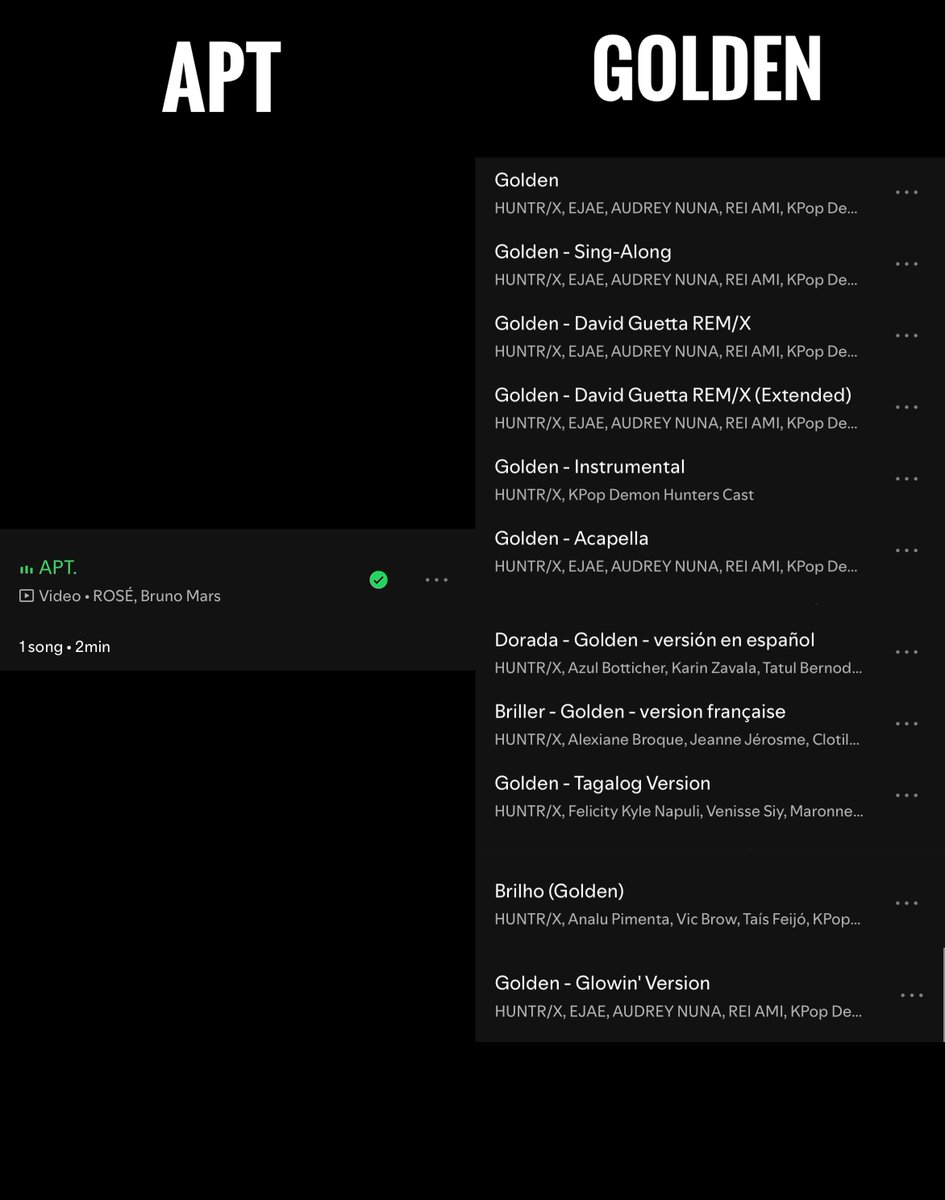Select 'Golden - Acapella' track title
This screenshot has width=945, height=1200.
pos(572,539)
